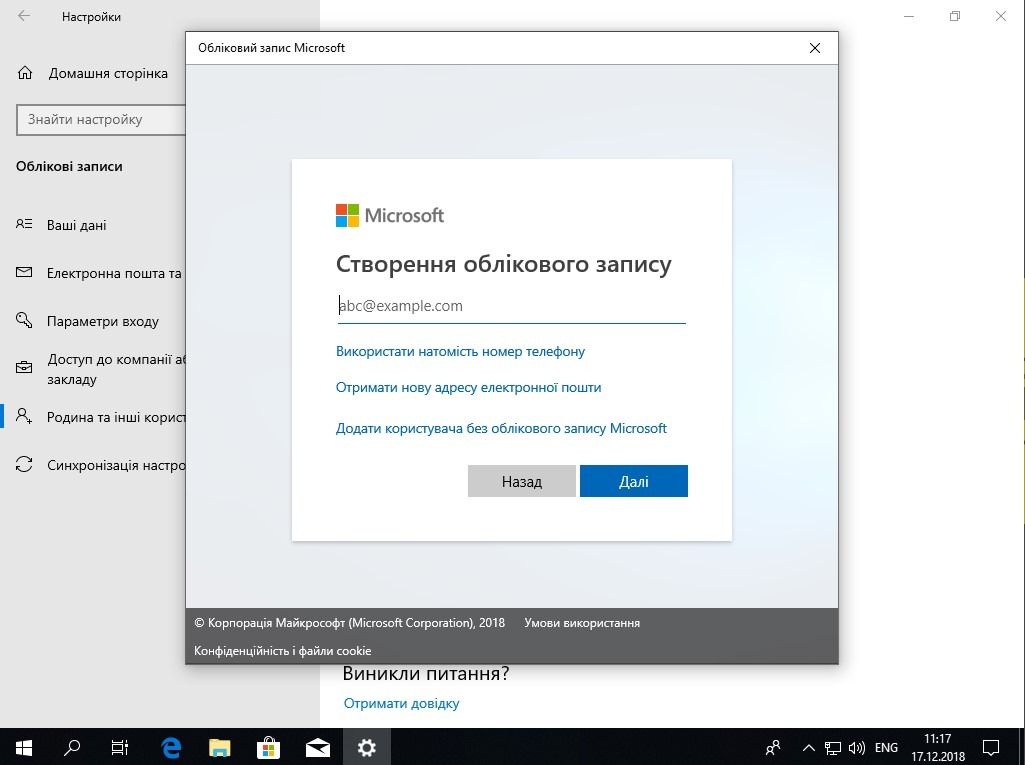The image size is (1025, 765).
Task: Launch Microsoft Edge from taskbar
Action: pos(171,747)
